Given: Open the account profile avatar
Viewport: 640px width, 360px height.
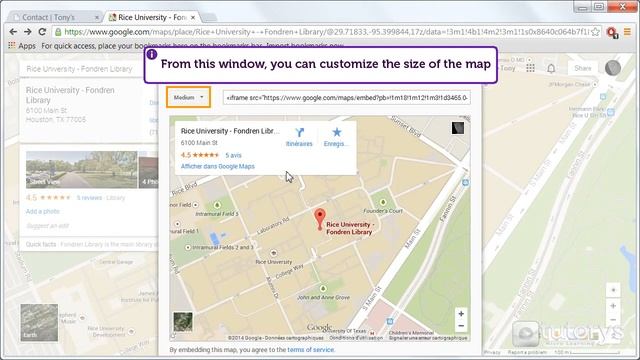Looking at the screenshot, I should pyautogui.click(x=613, y=68).
